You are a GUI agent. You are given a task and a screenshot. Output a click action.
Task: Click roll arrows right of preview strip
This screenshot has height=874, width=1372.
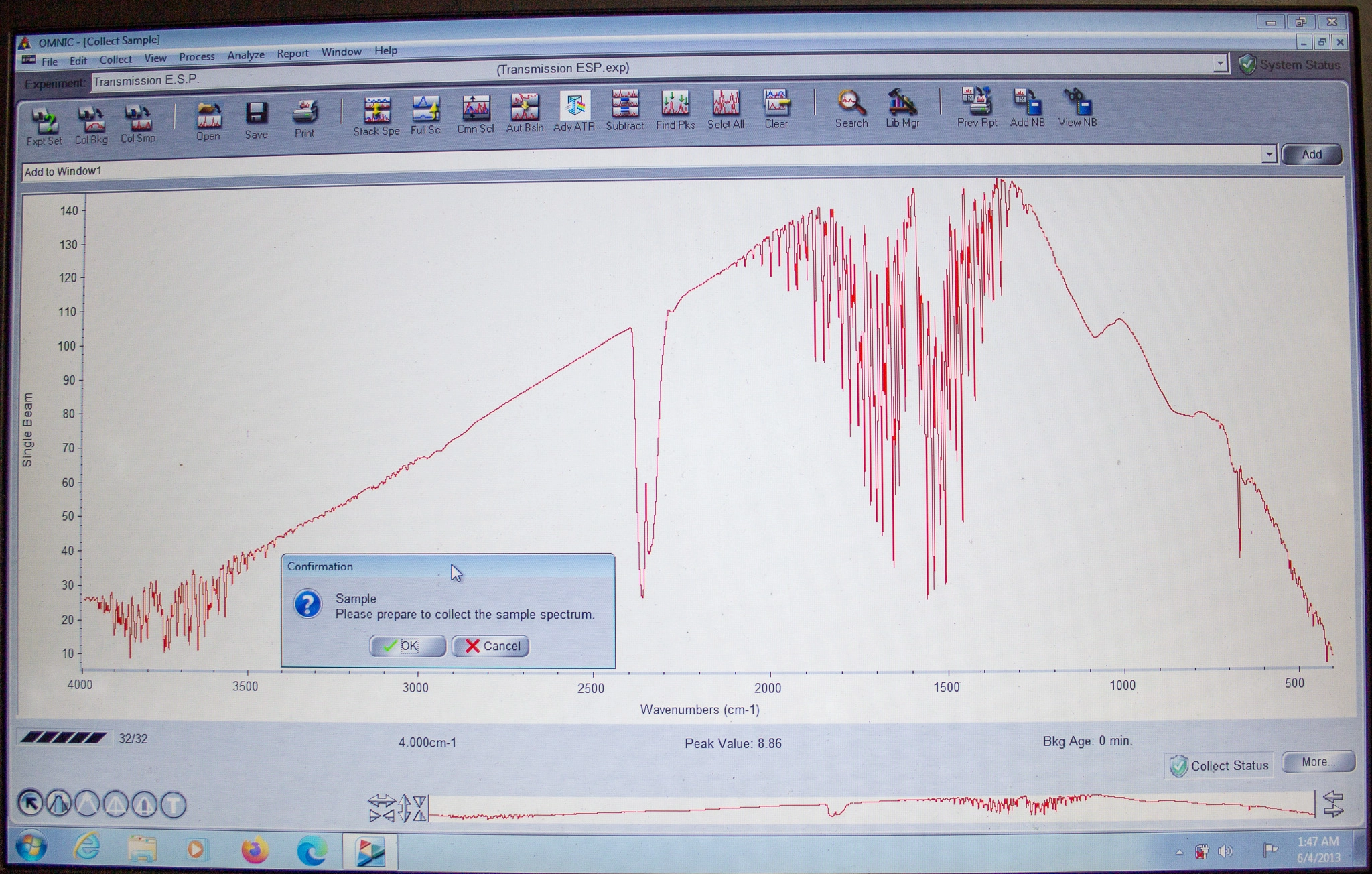pyautogui.click(x=1333, y=804)
